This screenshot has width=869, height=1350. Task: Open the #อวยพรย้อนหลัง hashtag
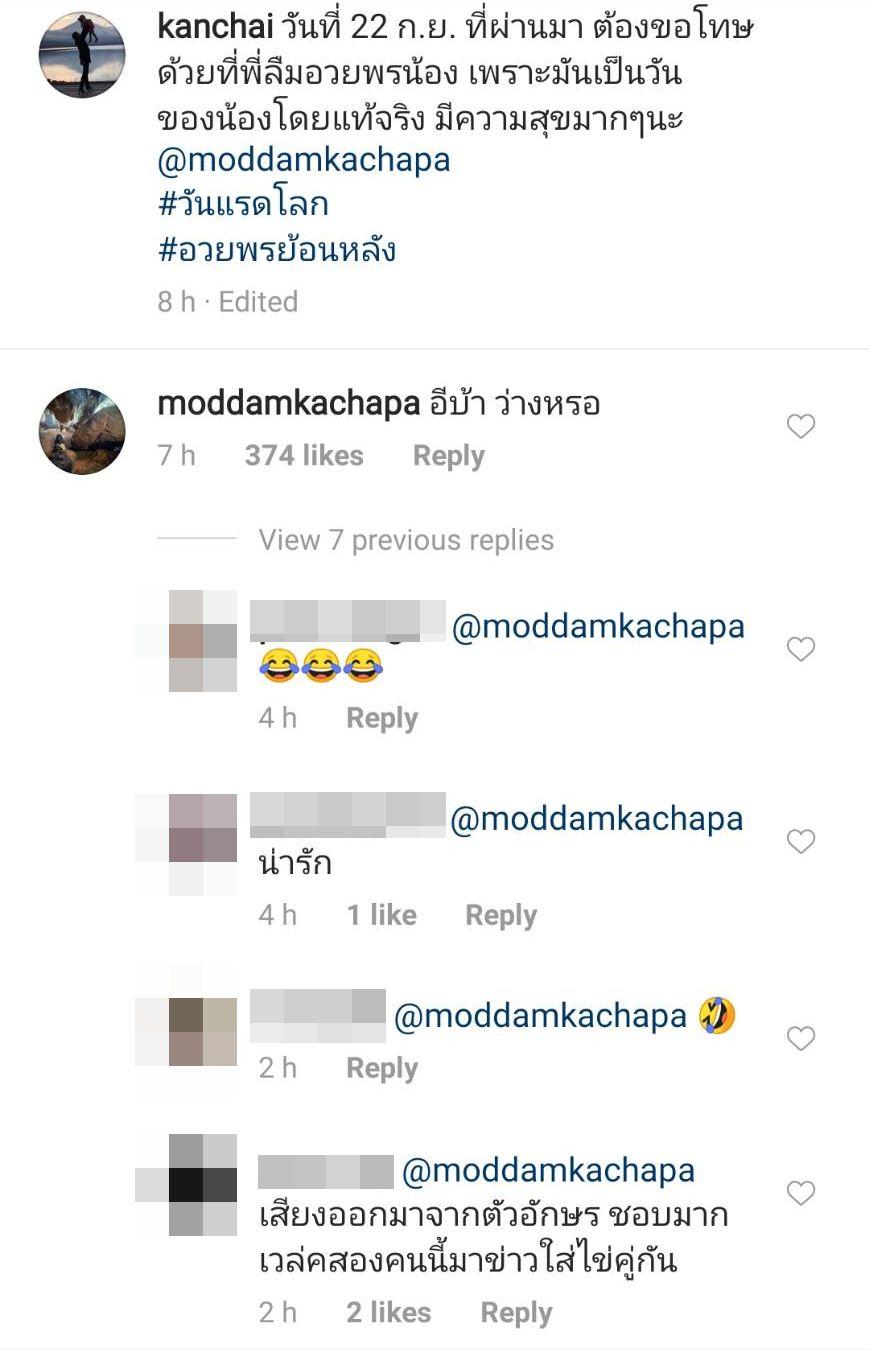pos(277,248)
